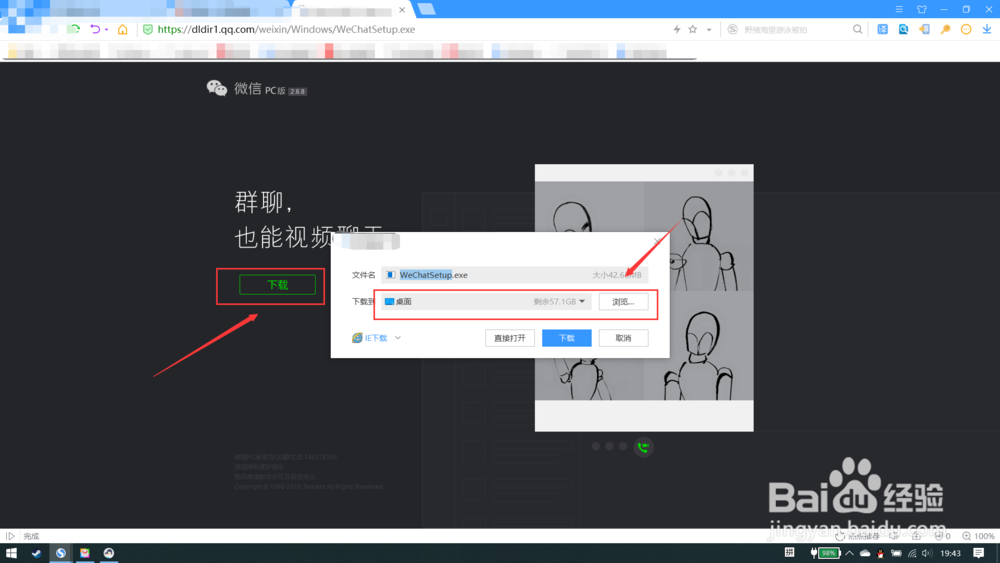This screenshot has height=563, width=1000.
Task: Click the green security shield in address bar
Action: [x=147, y=29]
